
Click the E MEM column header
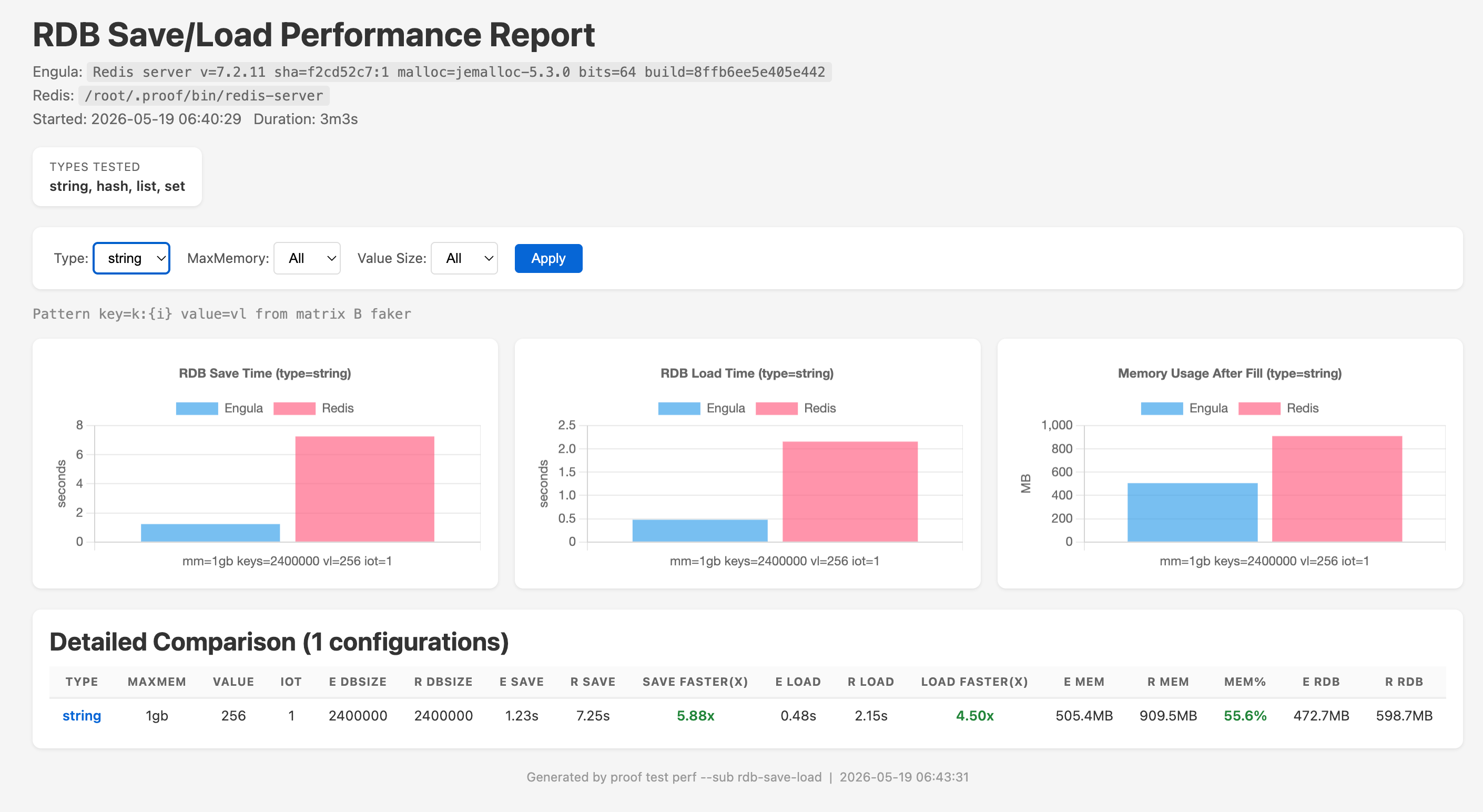(x=1084, y=682)
